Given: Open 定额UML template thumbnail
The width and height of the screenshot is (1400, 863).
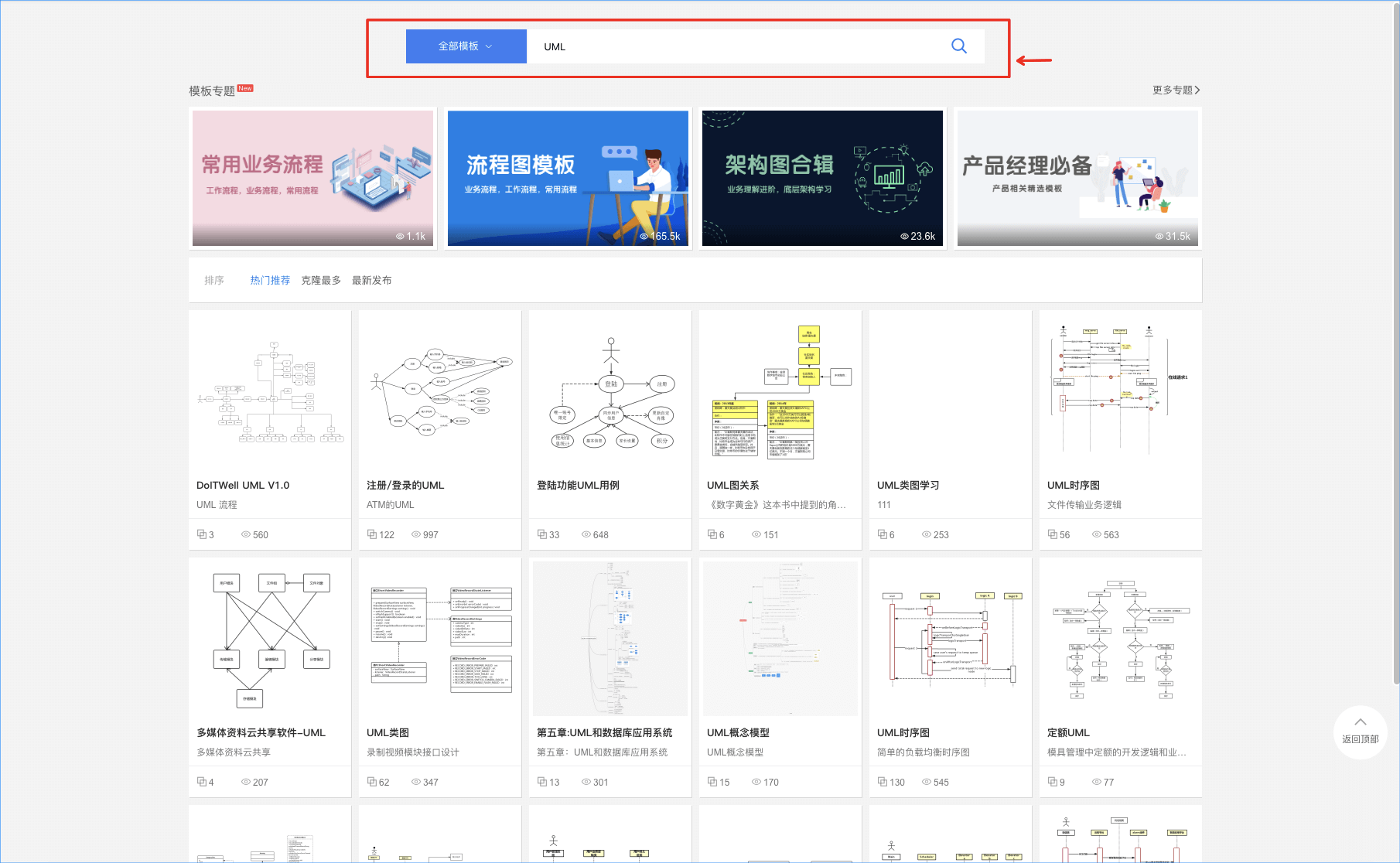Looking at the screenshot, I should point(1121,639).
